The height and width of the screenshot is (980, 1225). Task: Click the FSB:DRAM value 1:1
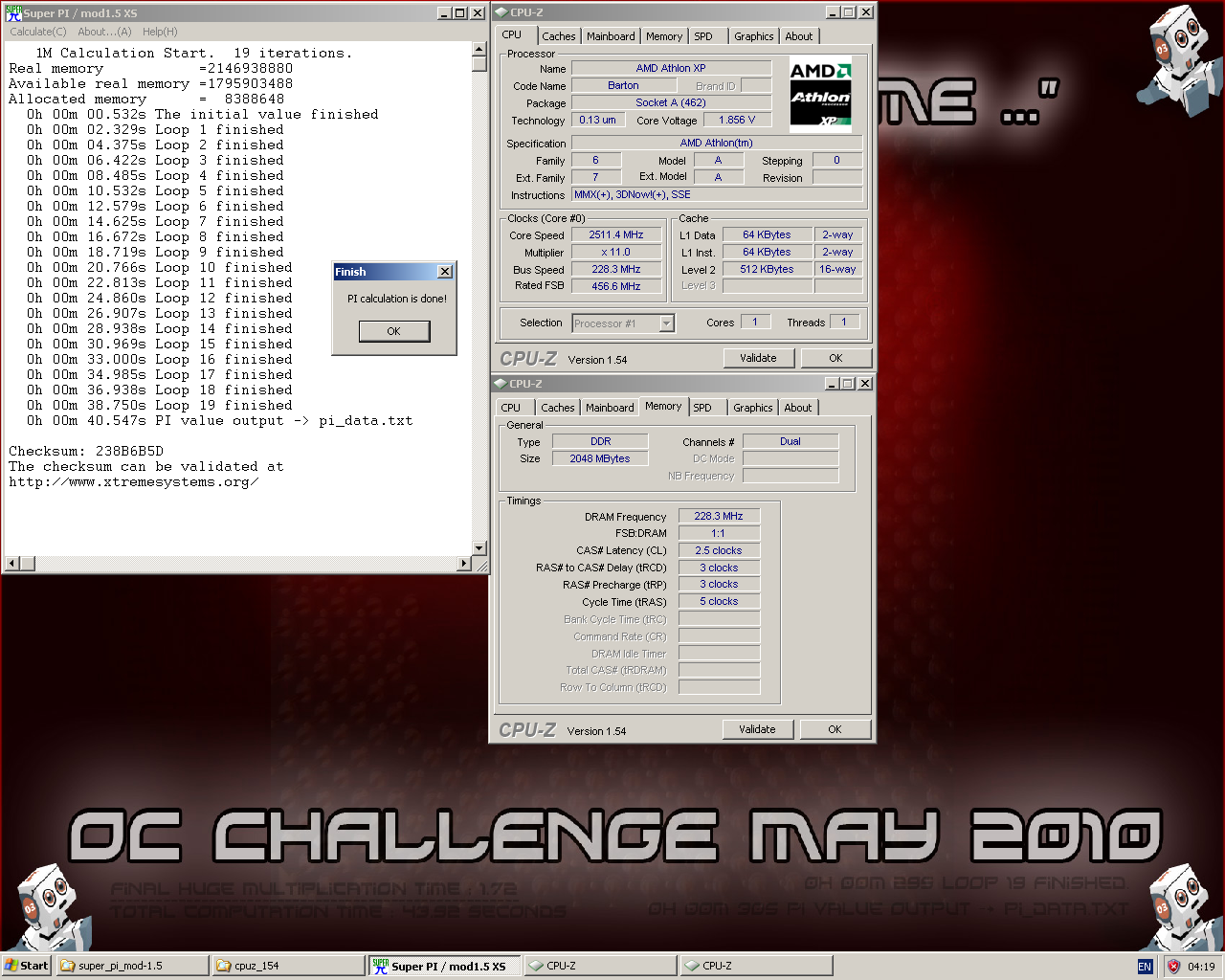pos(719,533)
